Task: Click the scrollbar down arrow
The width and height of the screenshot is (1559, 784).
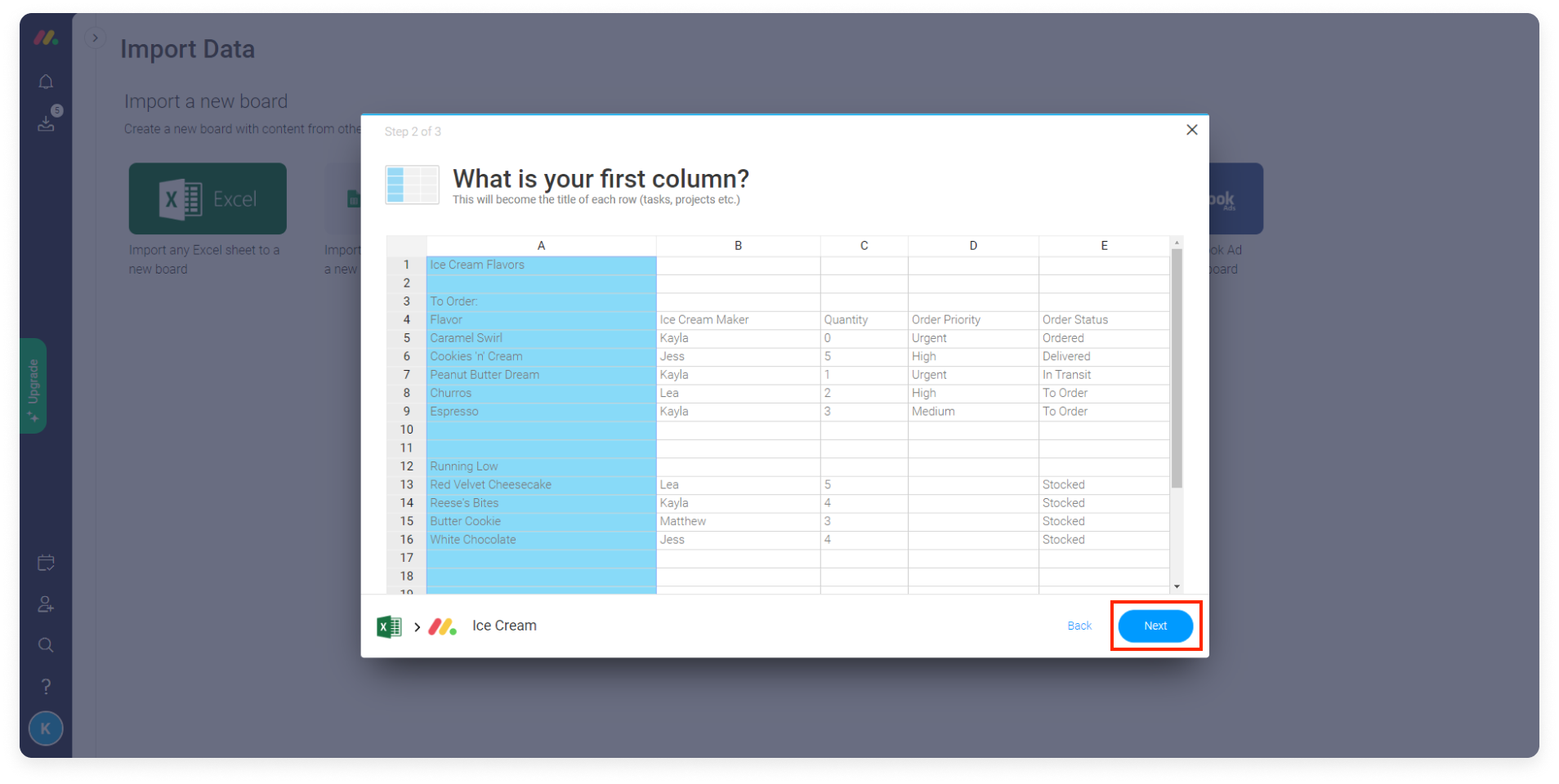Action: point(1177,586)
